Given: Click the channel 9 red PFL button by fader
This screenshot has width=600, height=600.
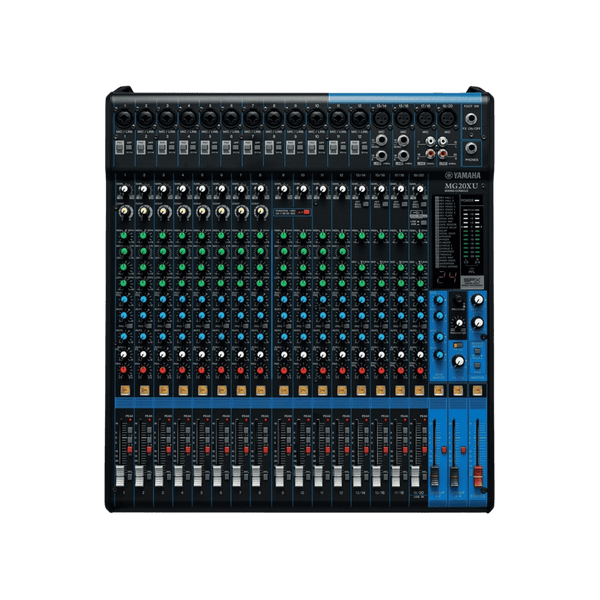Looking at the screenshot, I should click(x=289, y=449).
